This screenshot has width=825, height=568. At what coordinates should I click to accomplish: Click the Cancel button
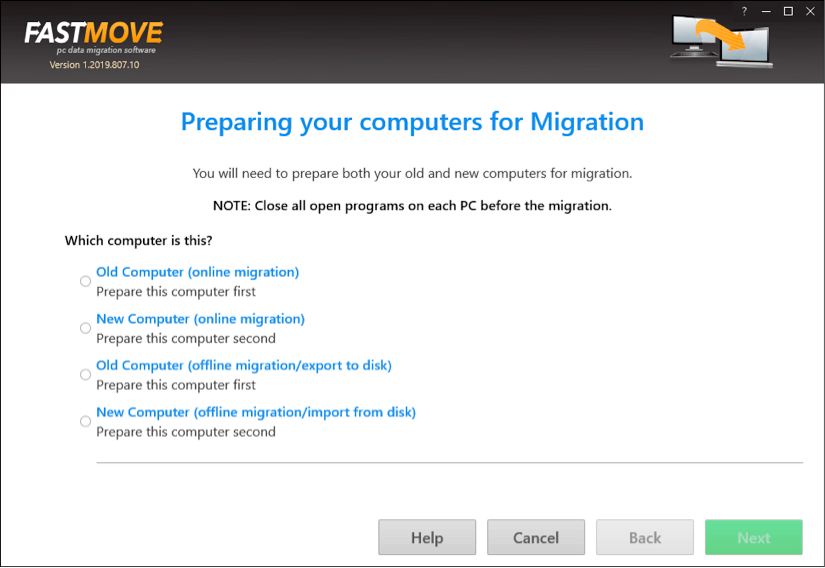[x=536, y=537]
